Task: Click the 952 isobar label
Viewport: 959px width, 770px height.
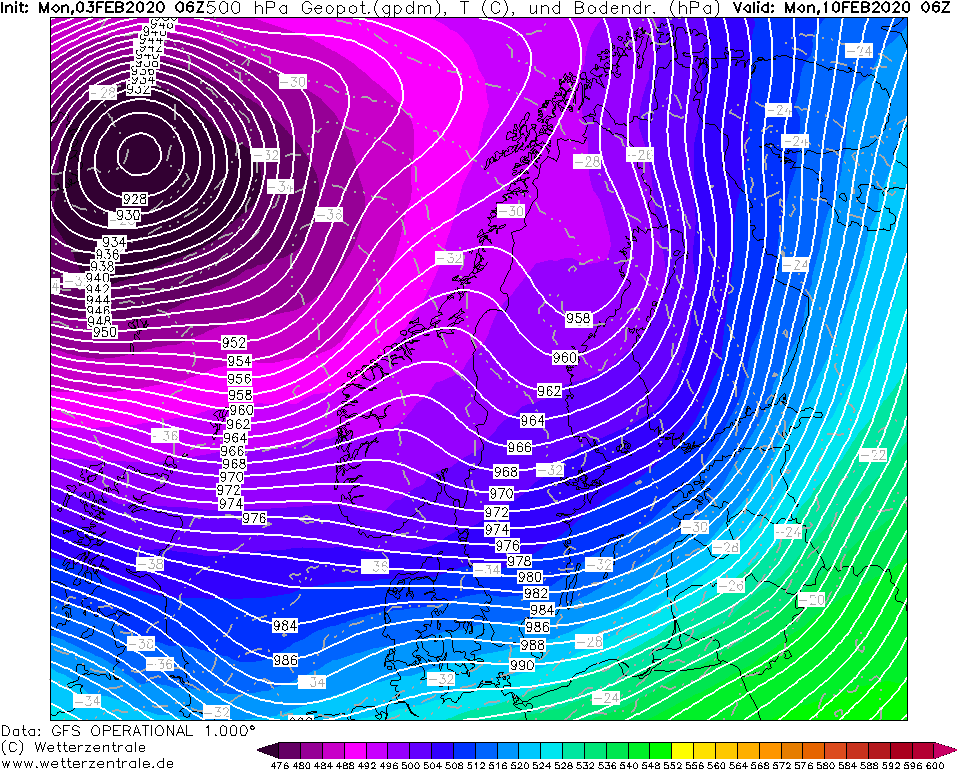Action: [234, 343]
